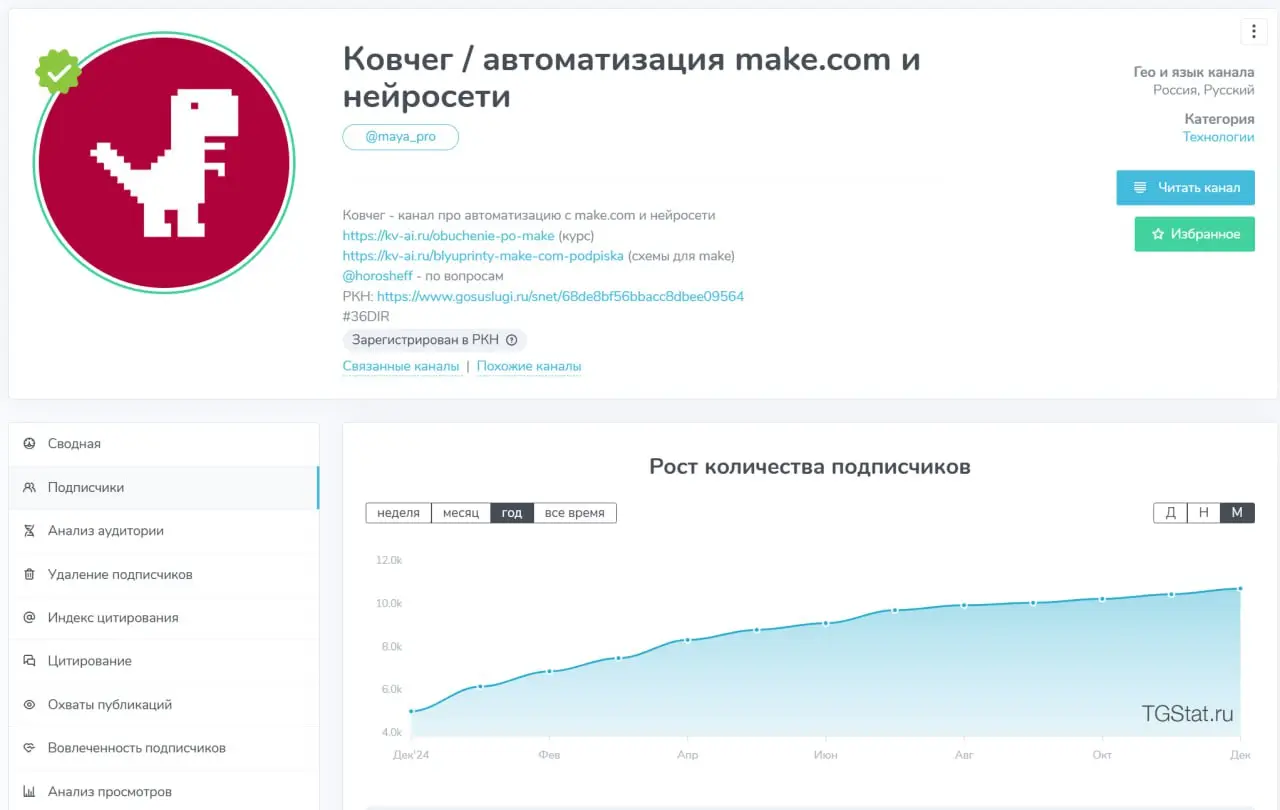Click the 'Технологии' category link
The width and height of the screenshot is (1280, 810).
pos(1218,137)
